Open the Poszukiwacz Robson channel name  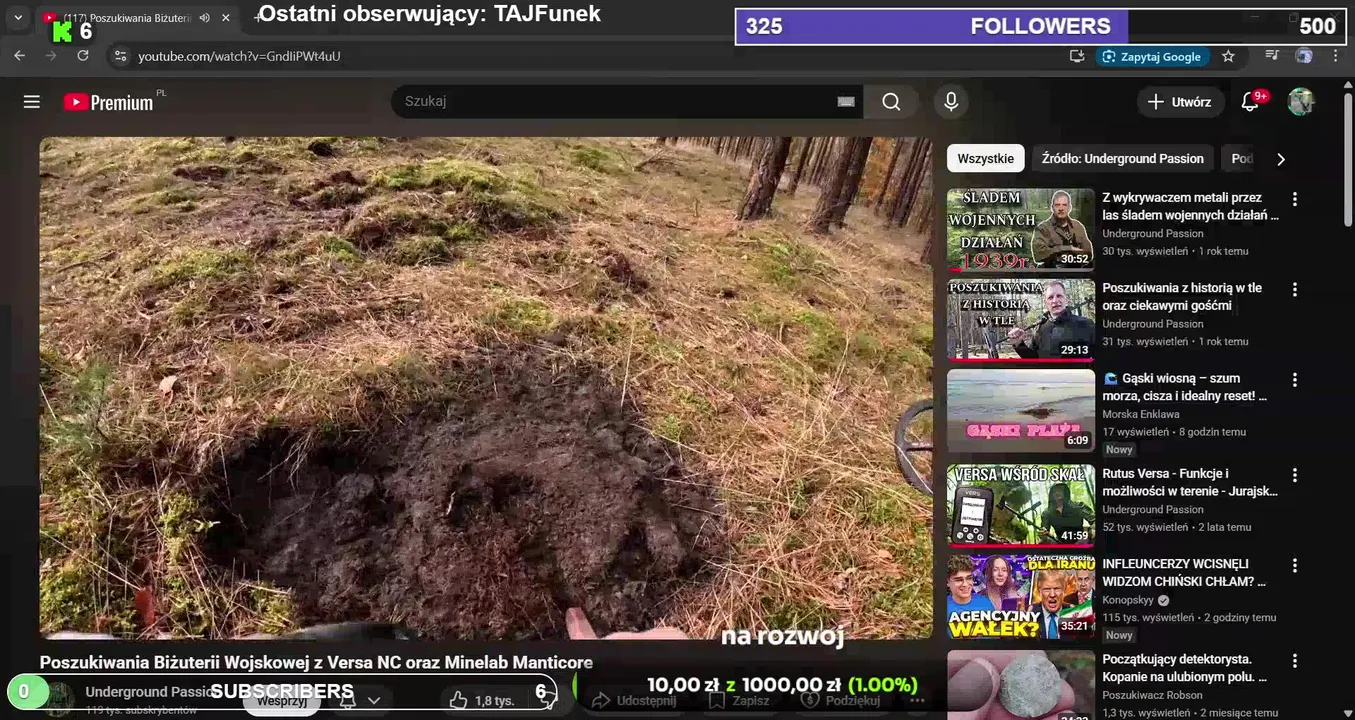click(x=1153, y=695)
